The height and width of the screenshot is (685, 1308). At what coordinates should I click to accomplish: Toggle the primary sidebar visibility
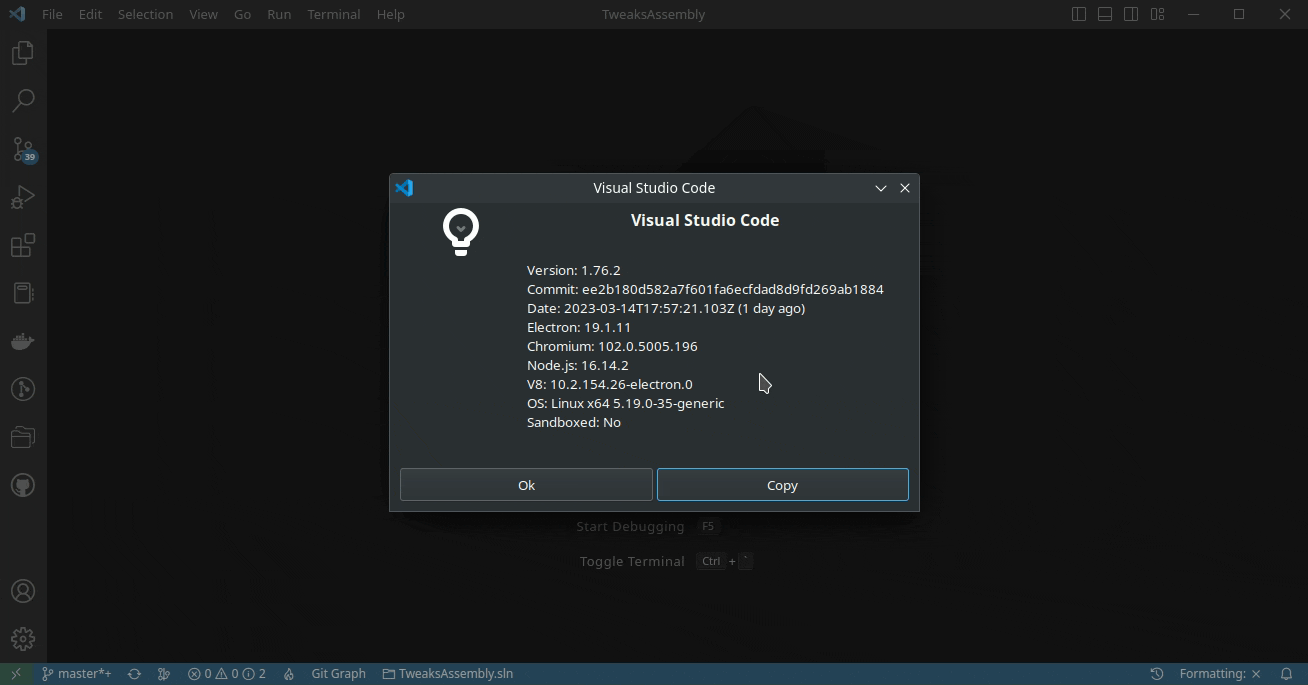point(1078,13)
